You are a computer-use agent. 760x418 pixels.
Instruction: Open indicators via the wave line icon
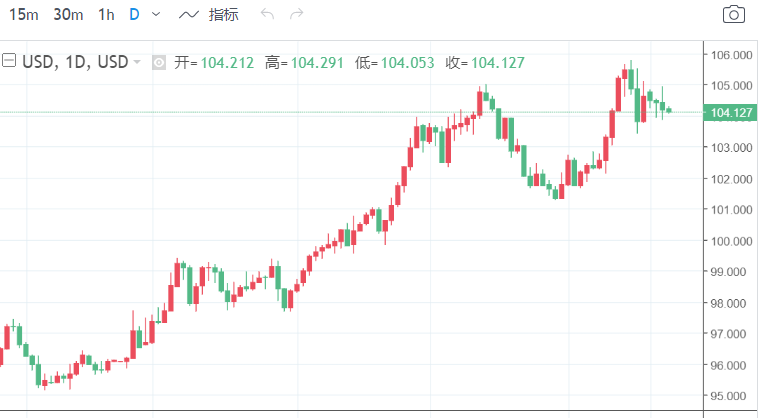189,15
